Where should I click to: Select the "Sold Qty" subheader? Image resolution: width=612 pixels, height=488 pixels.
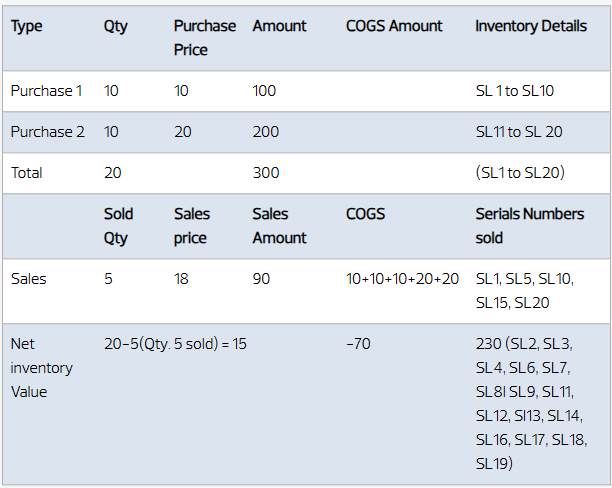pos(118,226)
